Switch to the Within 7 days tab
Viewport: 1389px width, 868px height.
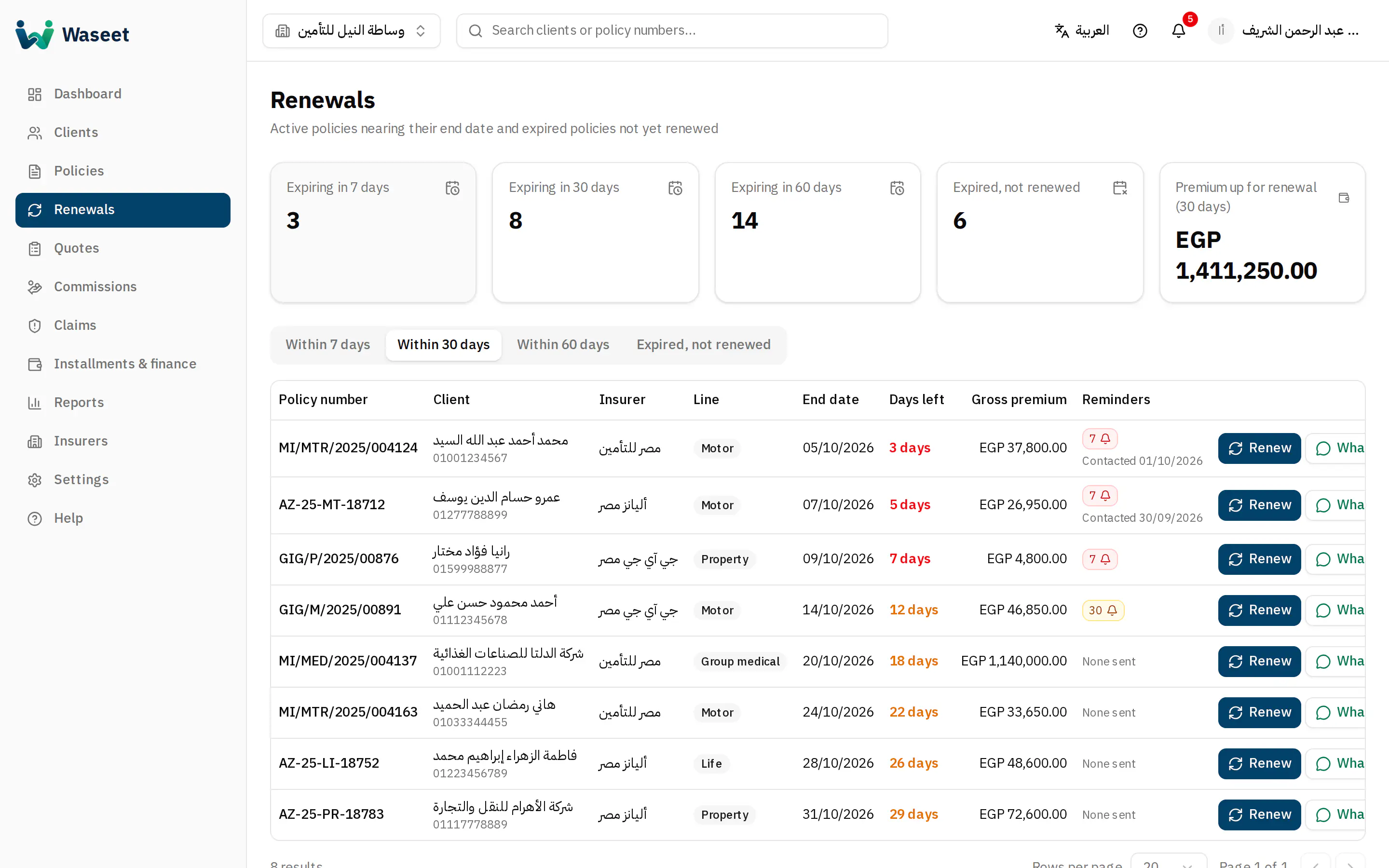pyautogui.click(x=328, y=344)
